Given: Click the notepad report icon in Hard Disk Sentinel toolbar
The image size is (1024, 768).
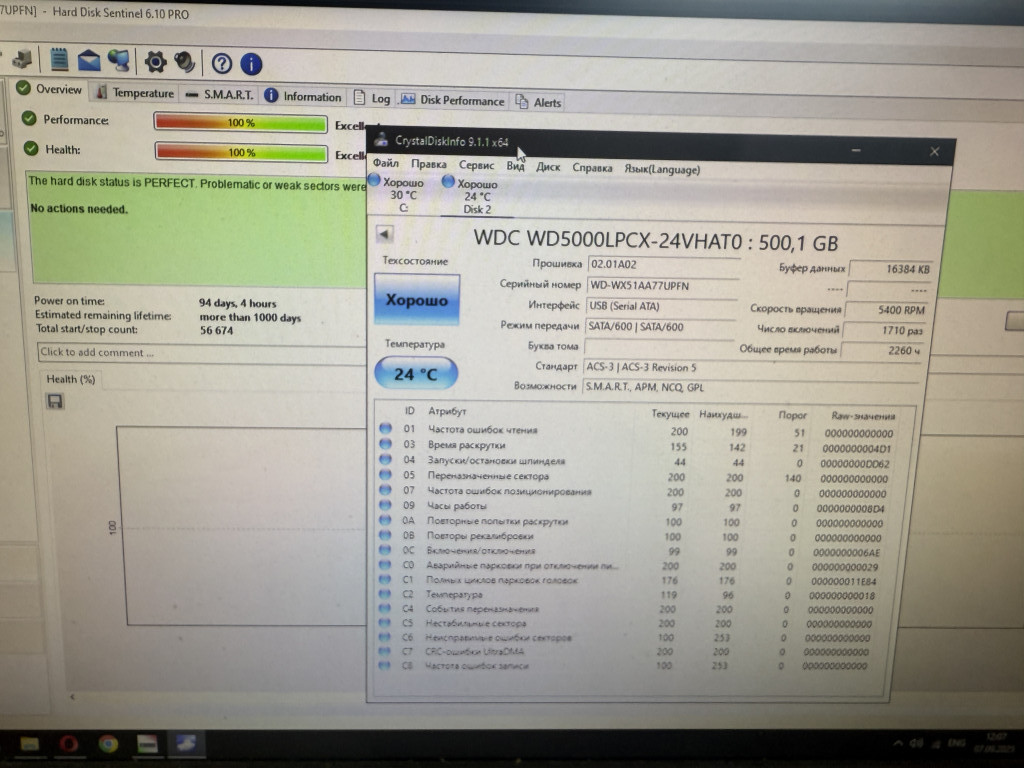Looking at the screenshot, I should (59, 59).
